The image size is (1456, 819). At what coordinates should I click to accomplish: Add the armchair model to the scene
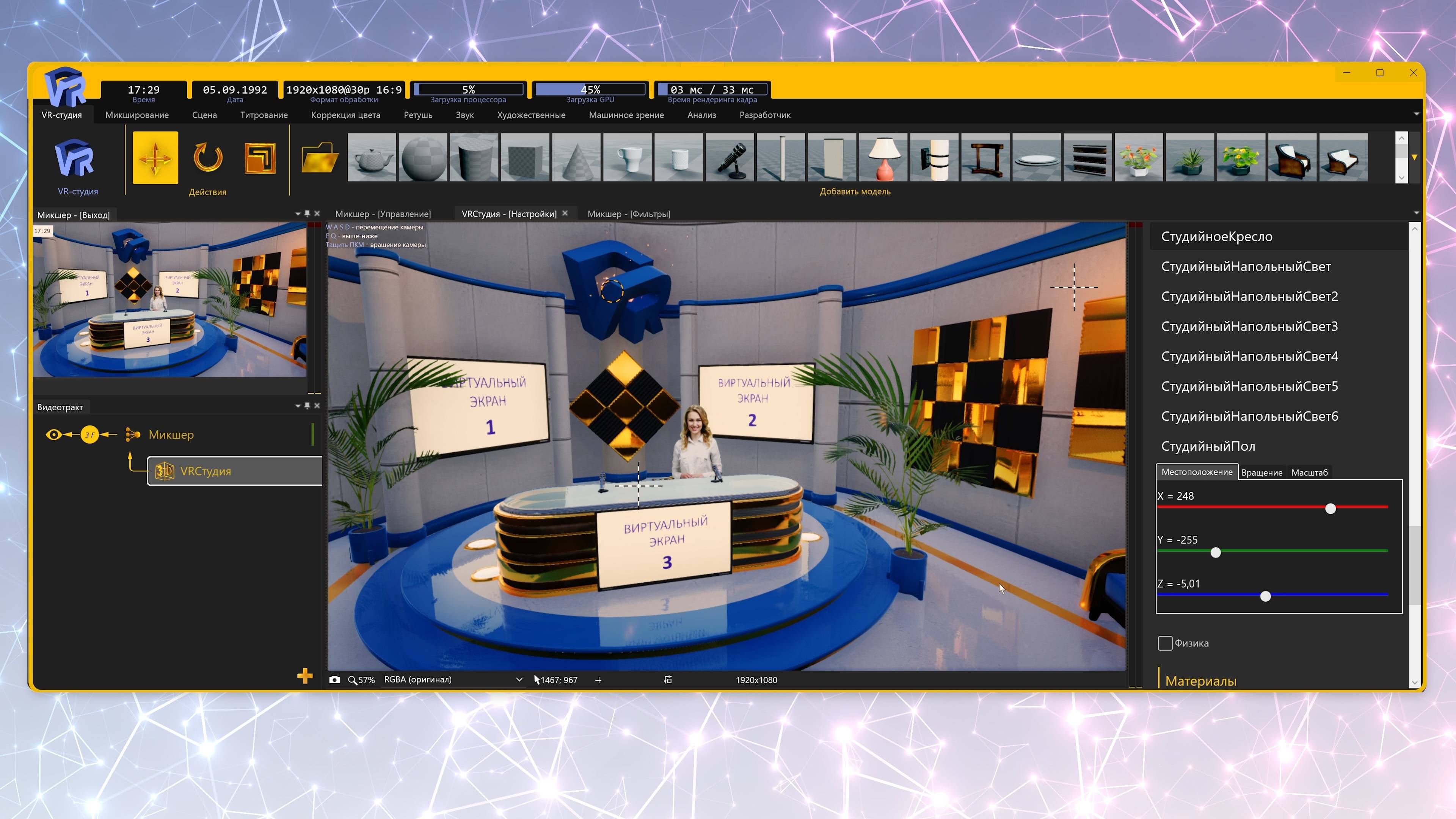pos(1292,157)
